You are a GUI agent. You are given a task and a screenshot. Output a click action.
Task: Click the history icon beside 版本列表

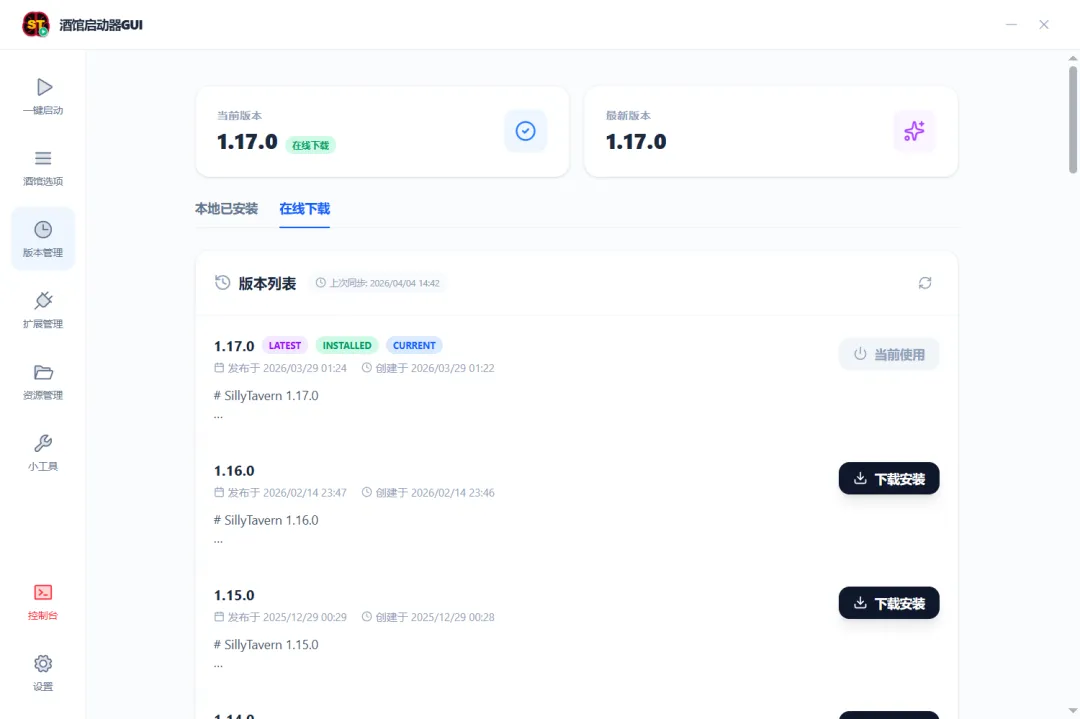pyautogui.click(x=222, y=283)
